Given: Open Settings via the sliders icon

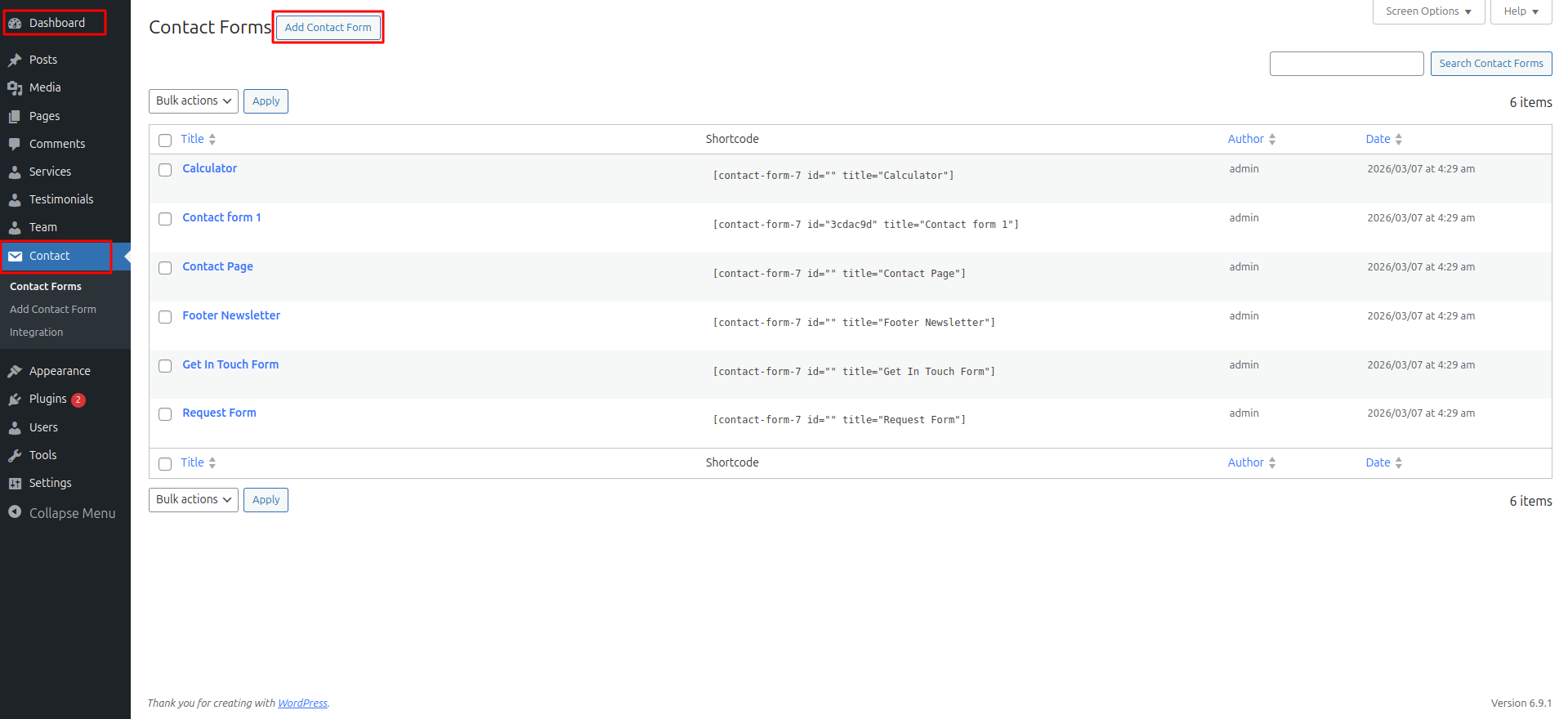Looking at the screenshot, I should pyautogui.click(x=15, y=483).
